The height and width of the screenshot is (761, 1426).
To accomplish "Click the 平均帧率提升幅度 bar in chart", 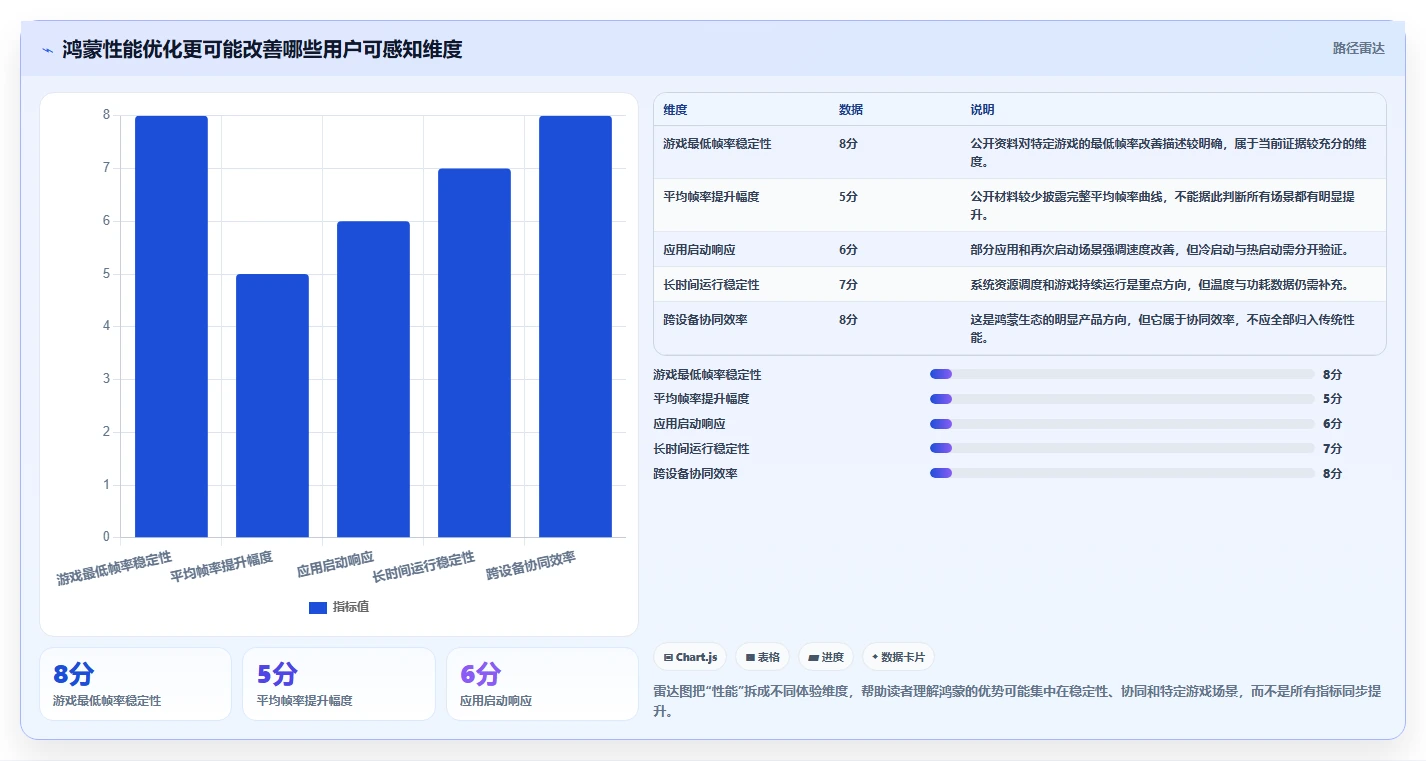I will (x=272, y=405).
